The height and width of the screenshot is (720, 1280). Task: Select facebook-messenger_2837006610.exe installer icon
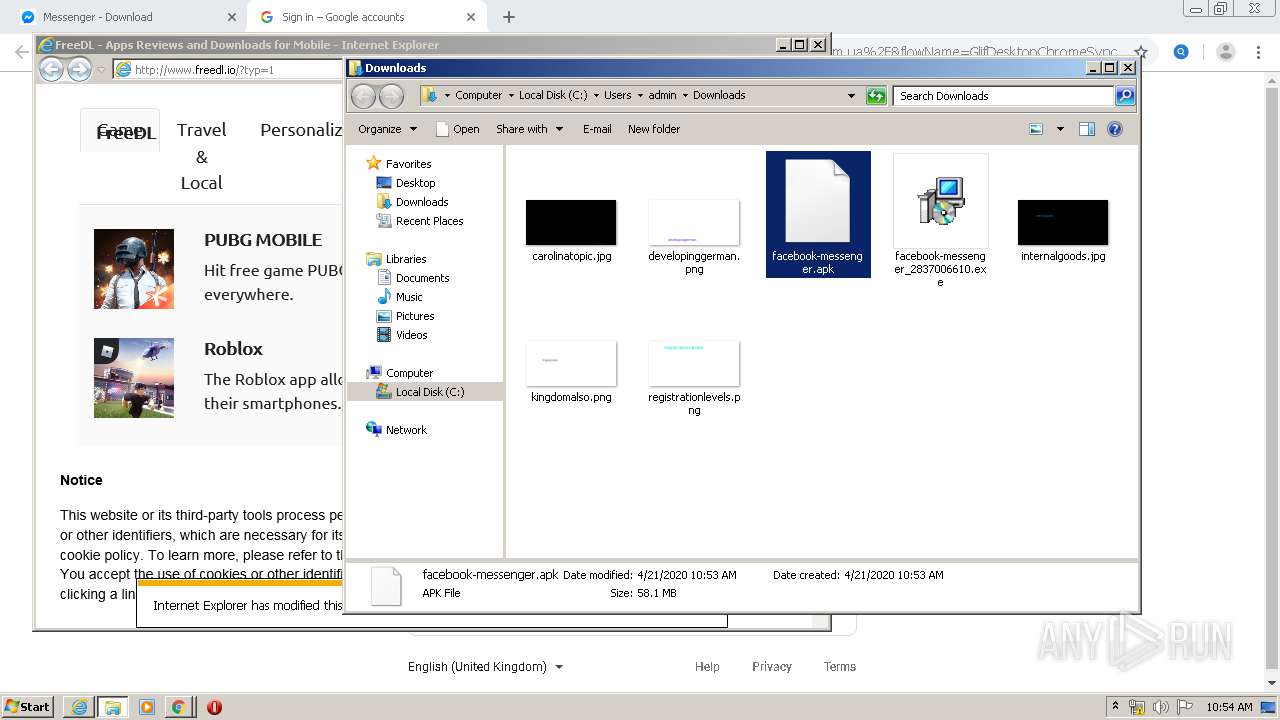point(940,201)
